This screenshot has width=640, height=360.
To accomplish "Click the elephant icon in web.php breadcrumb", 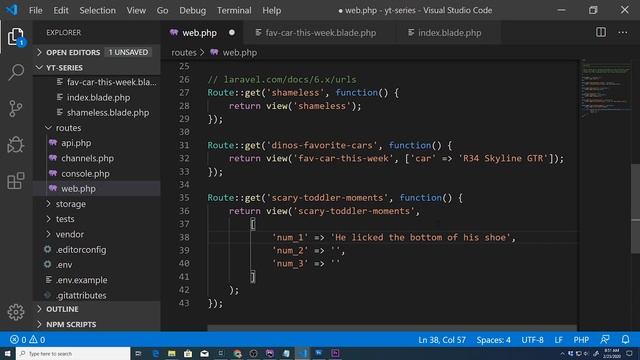I will 214,52.
